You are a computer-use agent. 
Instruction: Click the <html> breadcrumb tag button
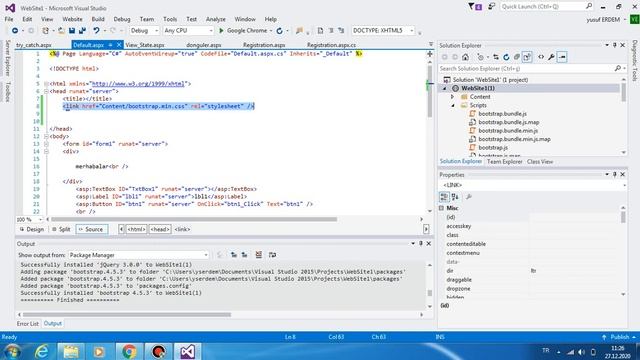[x=136, y=229]
